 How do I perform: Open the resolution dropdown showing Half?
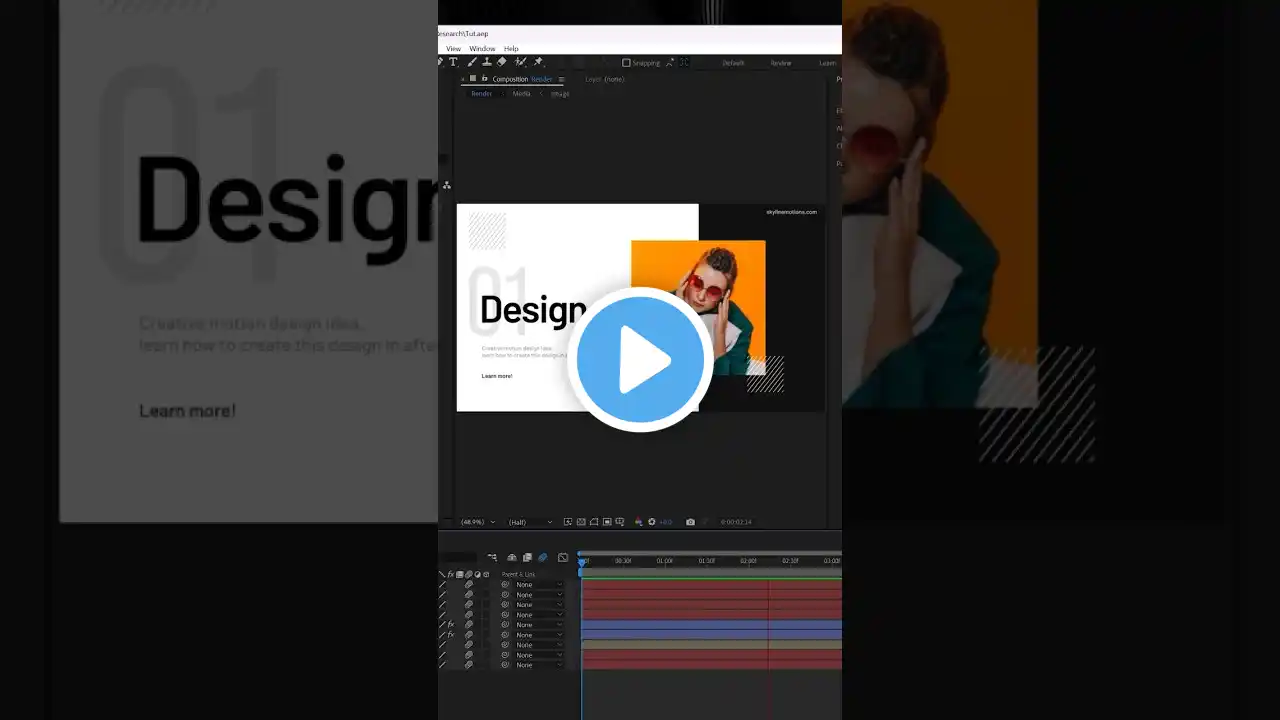click(530, 522)
